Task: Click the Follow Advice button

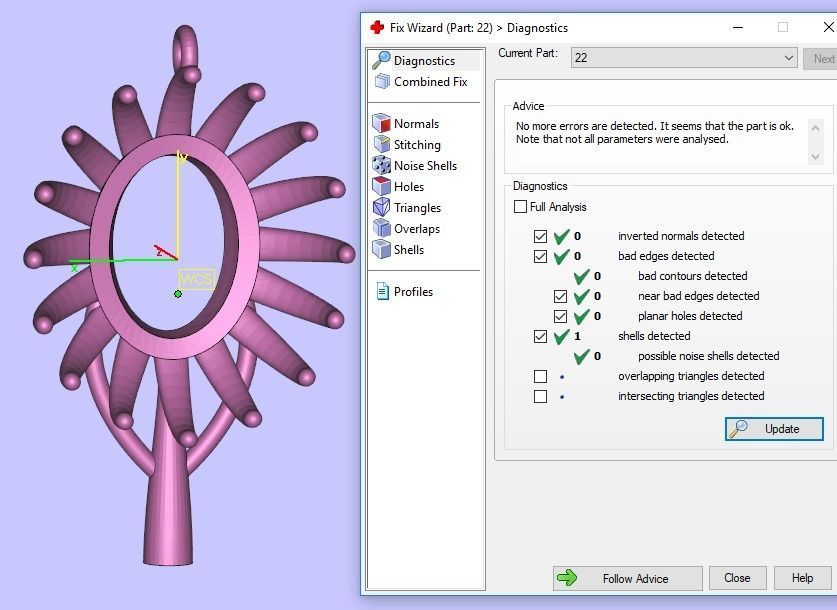Action: coord(627,578)
